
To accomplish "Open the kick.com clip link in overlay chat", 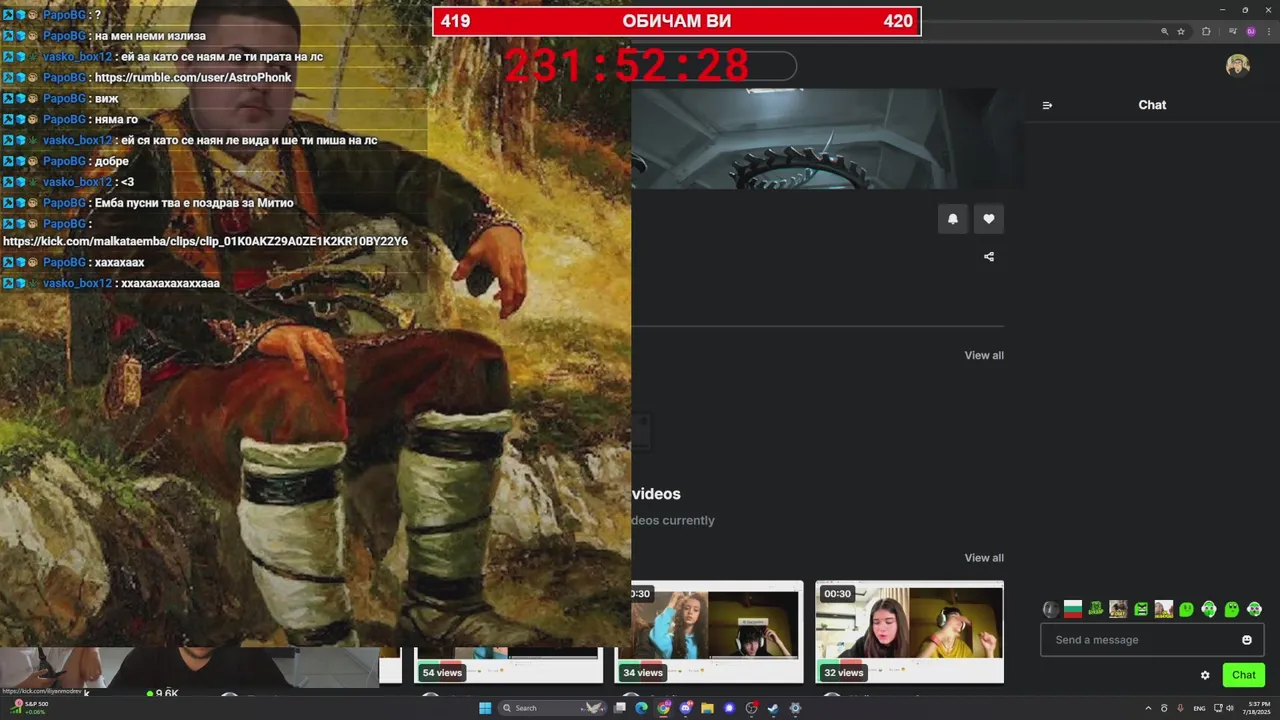I will pos(206,241).
